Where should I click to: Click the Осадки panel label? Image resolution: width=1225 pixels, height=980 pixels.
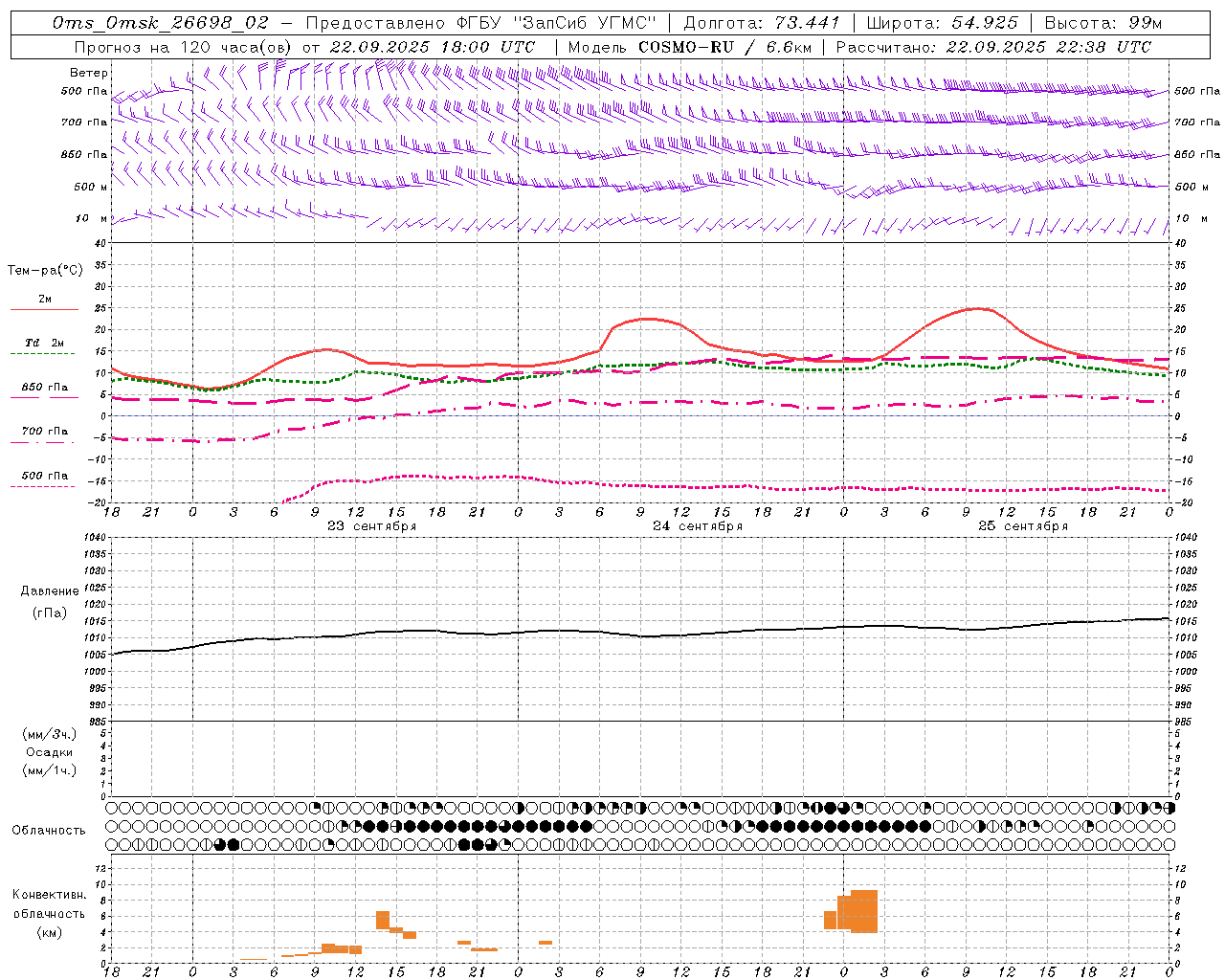coord(50,752)
